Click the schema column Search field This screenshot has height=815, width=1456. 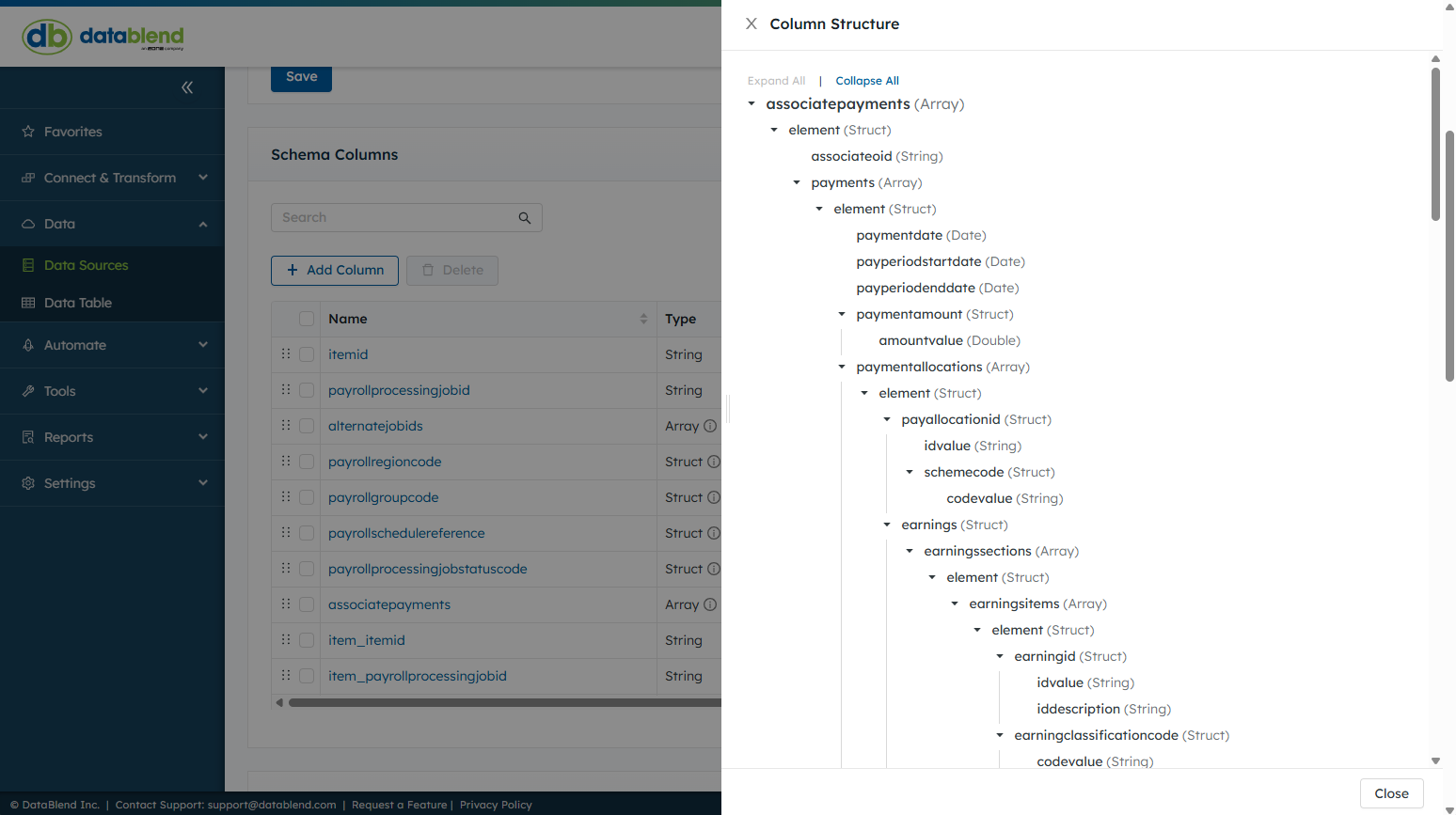(395, 218)
